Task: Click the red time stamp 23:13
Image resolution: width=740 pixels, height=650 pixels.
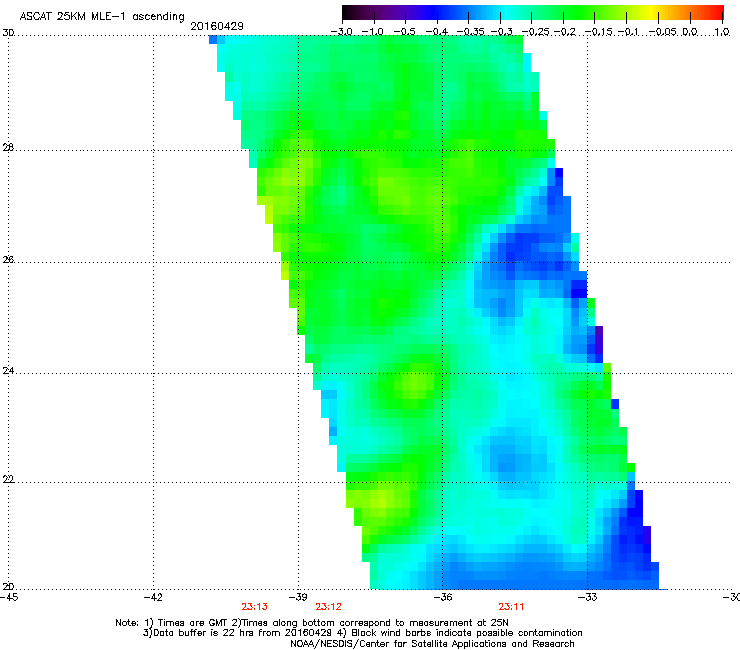Action: tap(254, 607)
